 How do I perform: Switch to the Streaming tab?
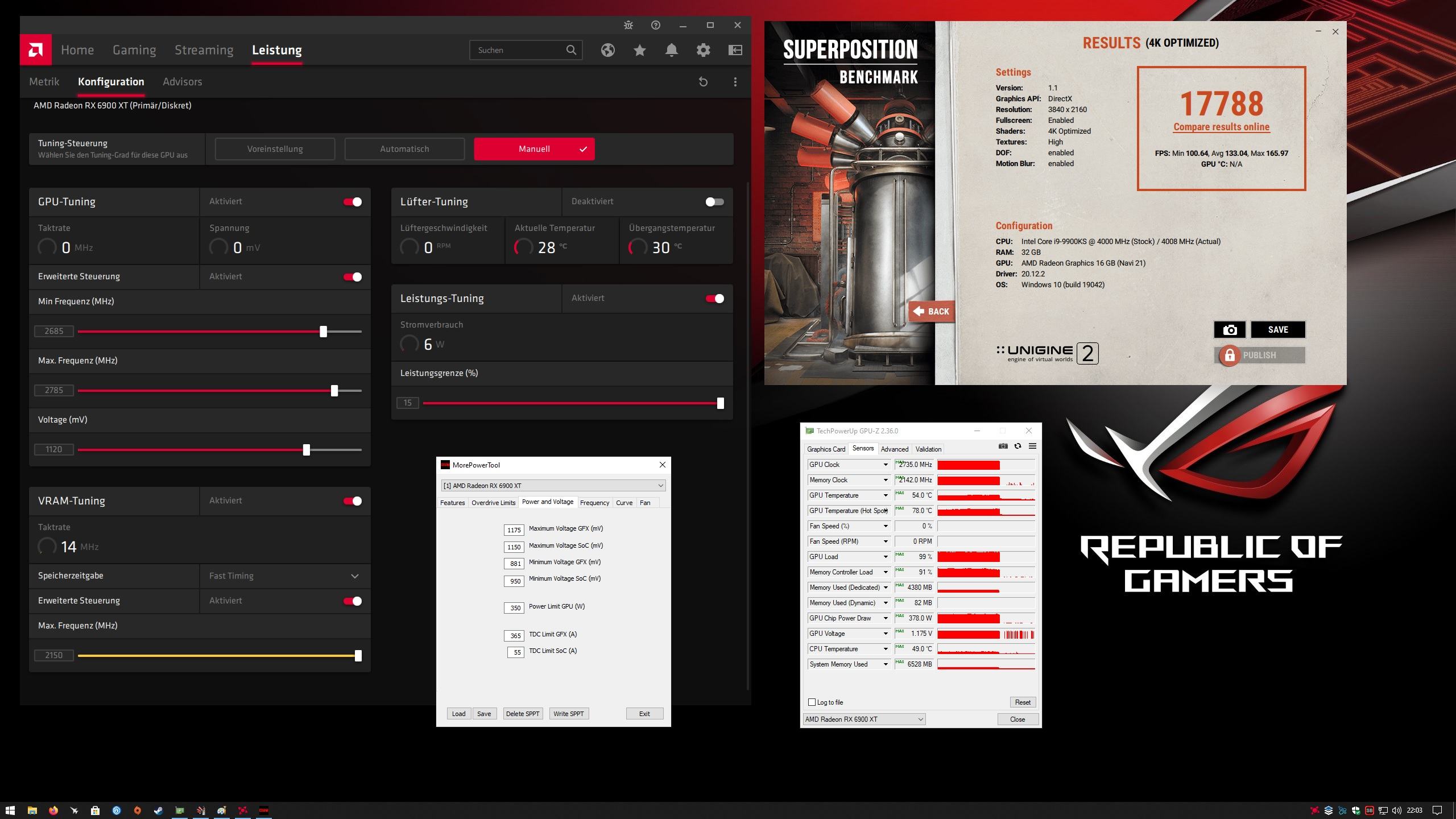pyautogui.click(x=204, y=50)
